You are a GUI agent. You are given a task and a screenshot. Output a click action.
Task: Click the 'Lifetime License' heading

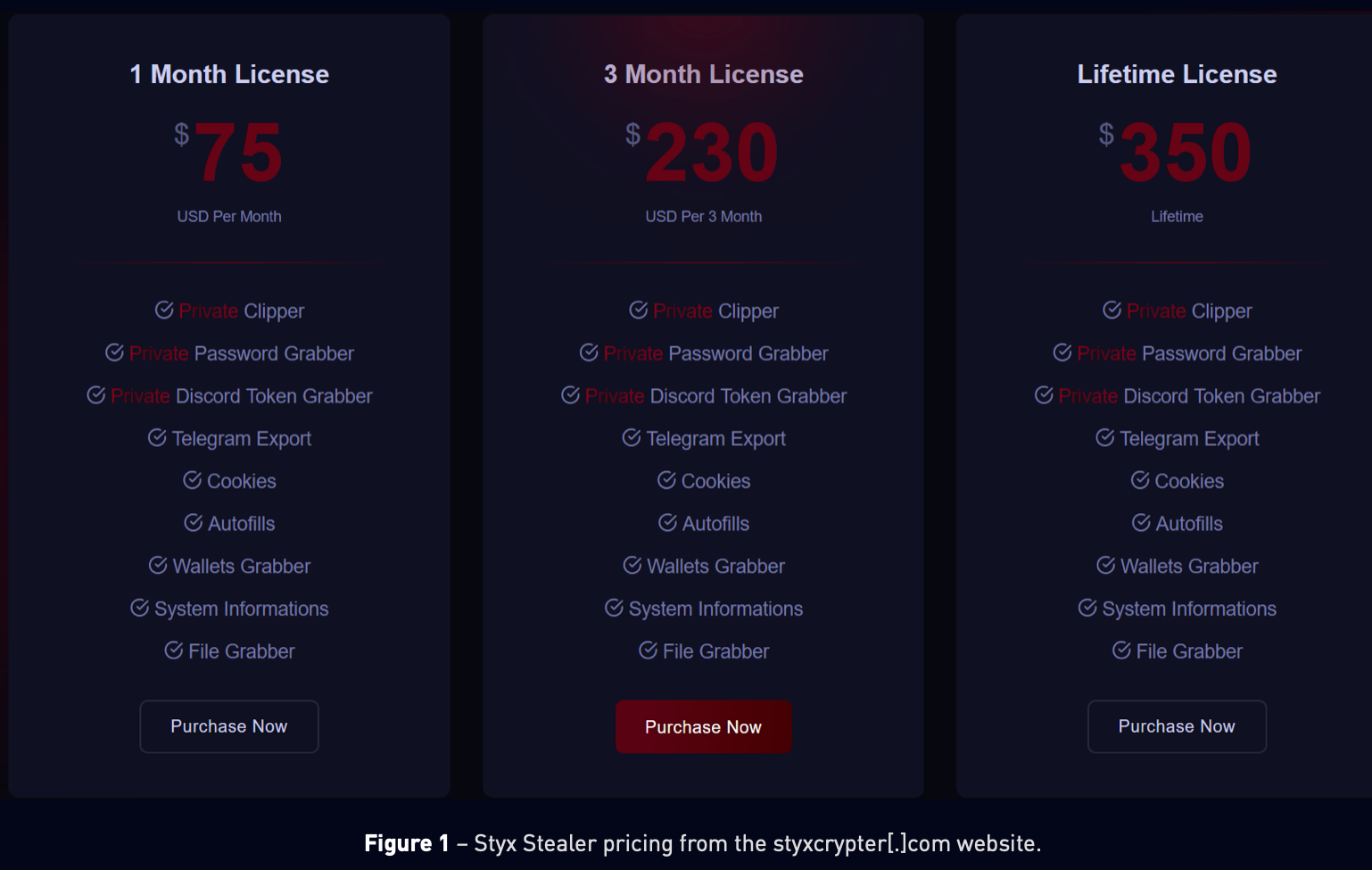1177,74
